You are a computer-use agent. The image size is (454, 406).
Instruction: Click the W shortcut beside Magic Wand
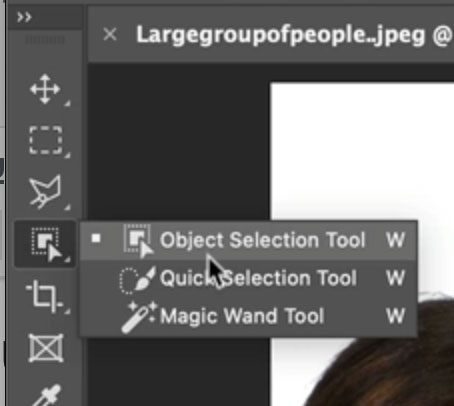click(395, 315)
